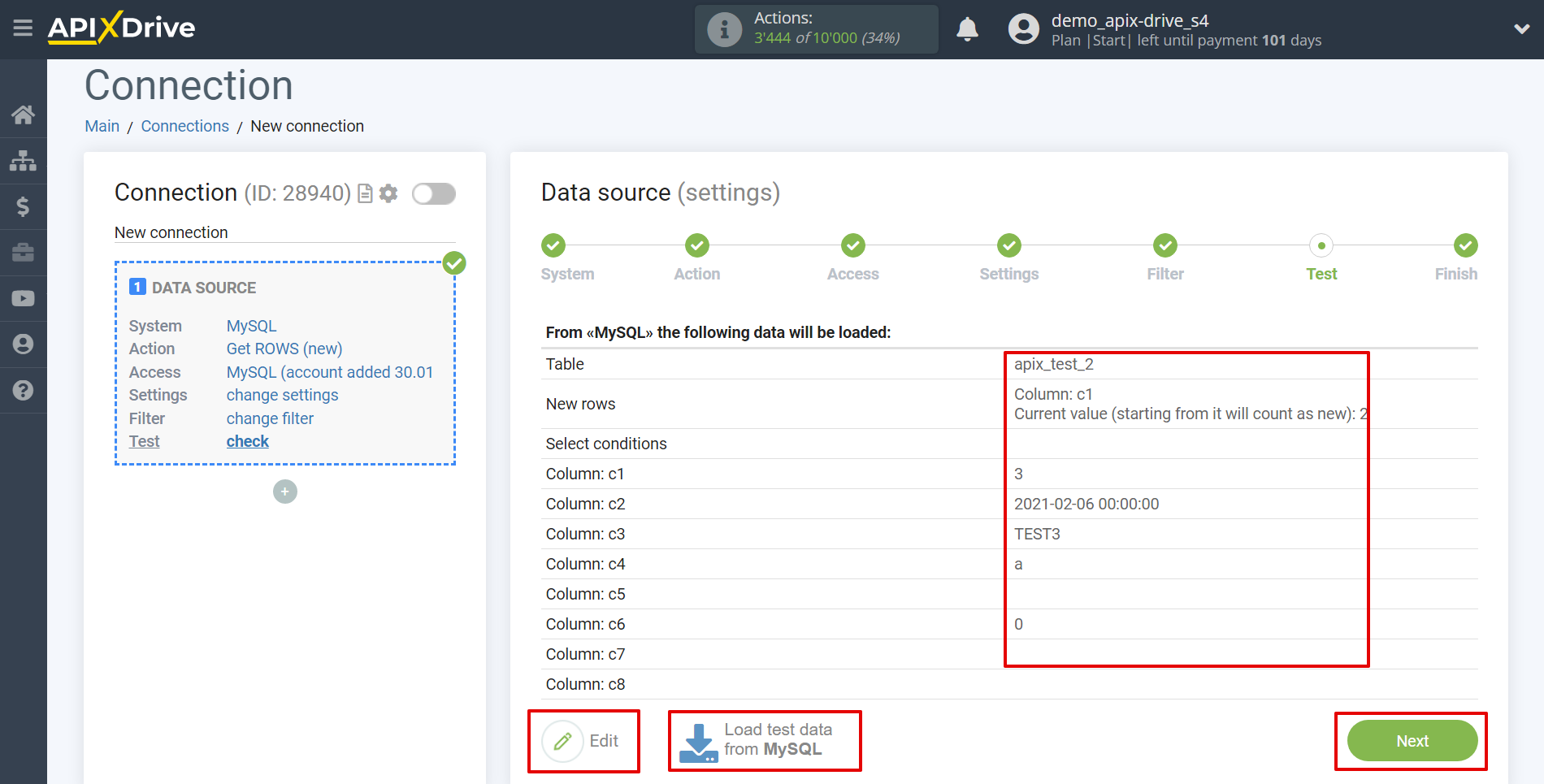The height and width of the screenshot is (784, 1544).
Task: Click the change filter link
Action: tap(270, 418)
